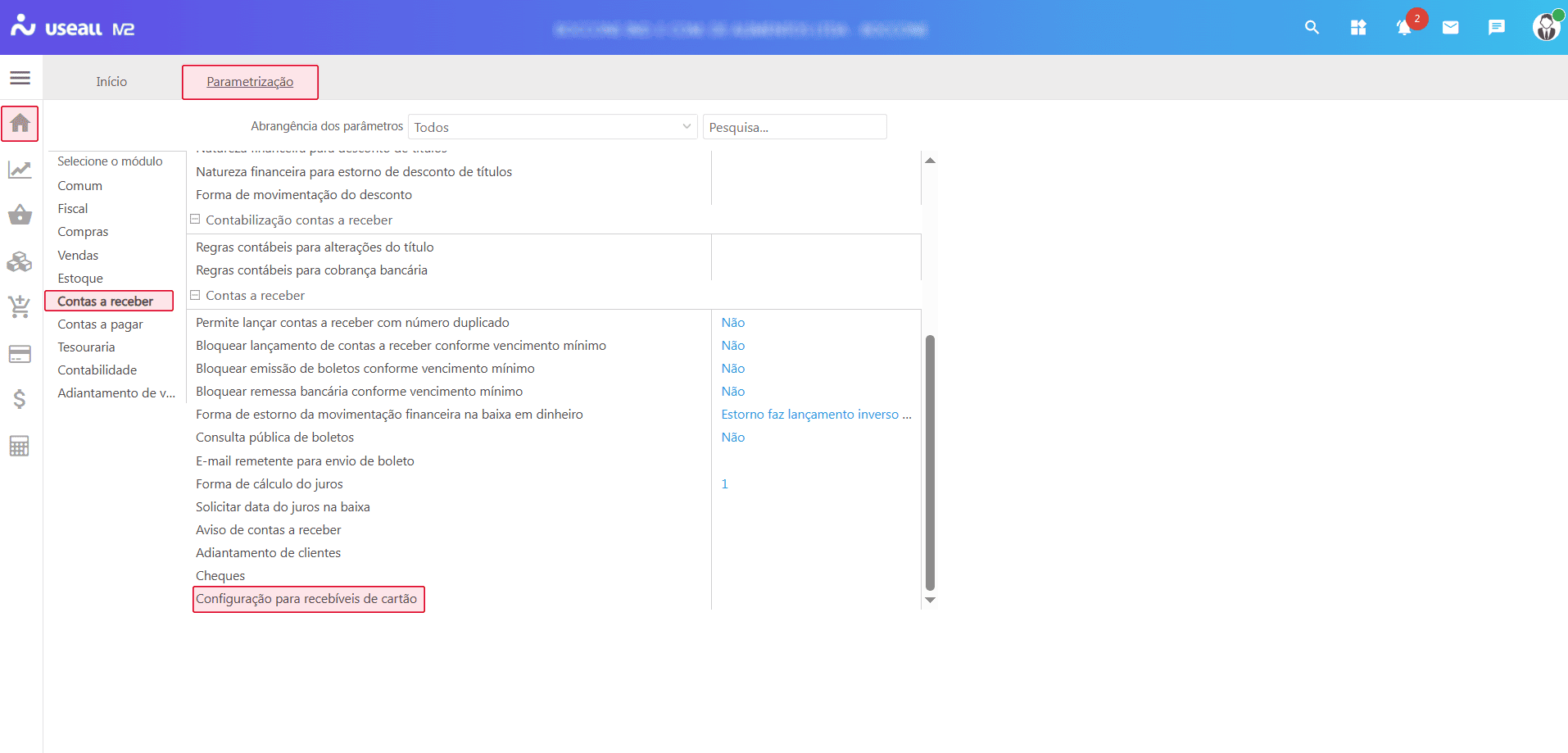Click the scroll down arrow of parameter list
The width and height of the screenshot is (1568, 753).
click(x=930, y=600)
